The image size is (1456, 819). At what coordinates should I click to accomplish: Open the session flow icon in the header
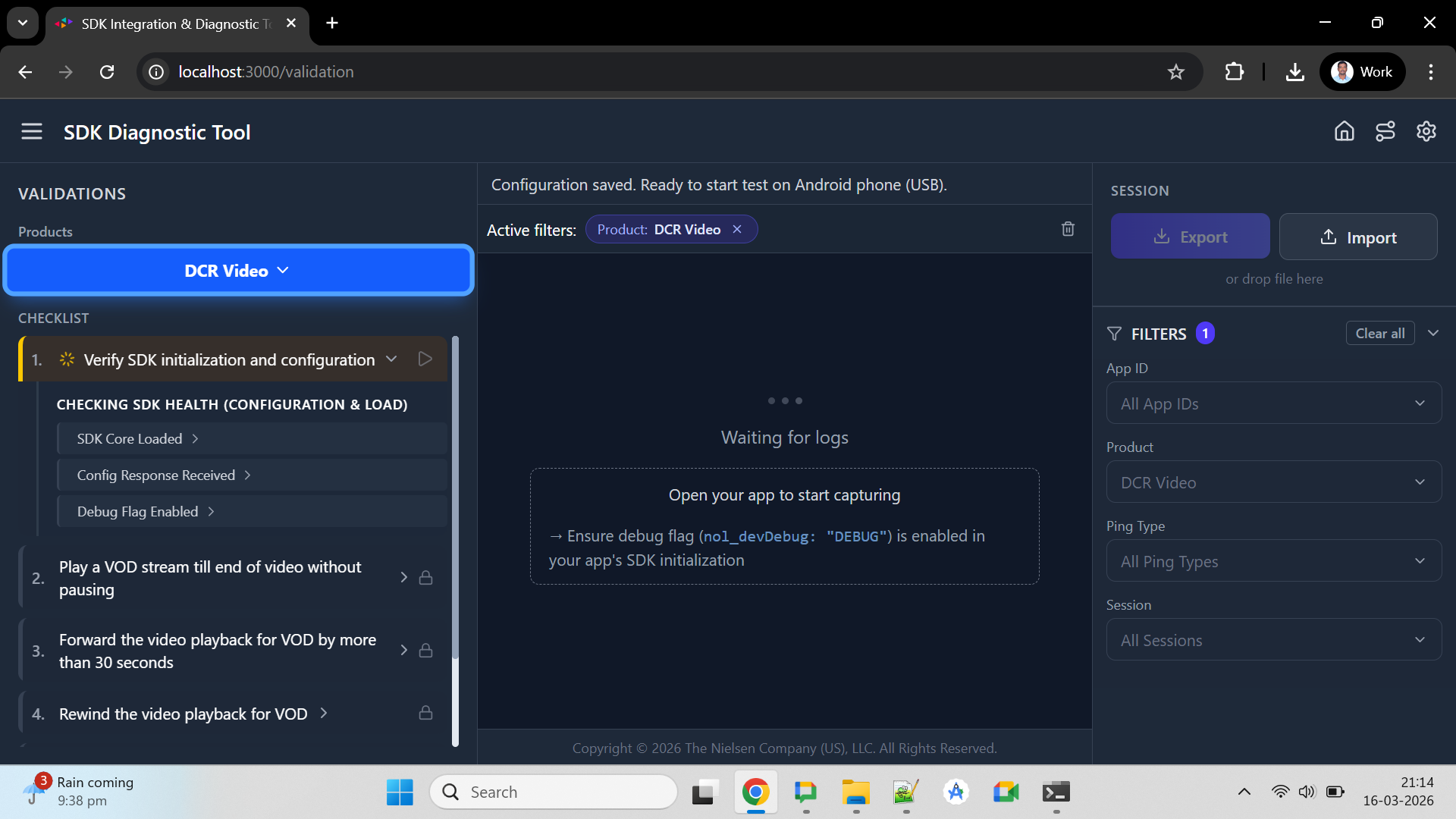[1385, 130]
